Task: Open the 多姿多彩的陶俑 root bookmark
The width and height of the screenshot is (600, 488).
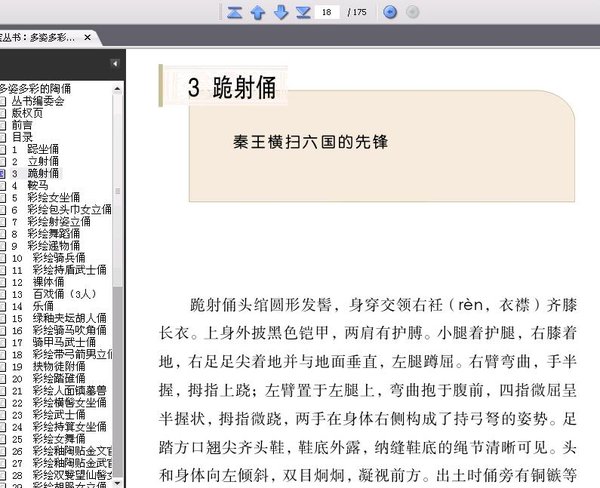Action: point(35,89)
